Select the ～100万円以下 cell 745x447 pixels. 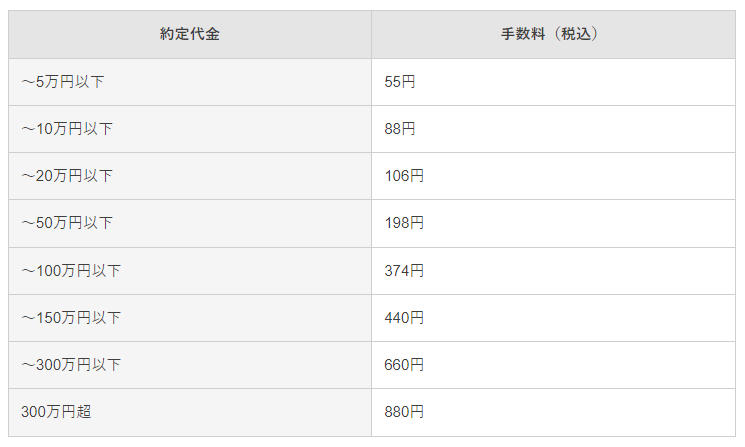click(71, 270)
